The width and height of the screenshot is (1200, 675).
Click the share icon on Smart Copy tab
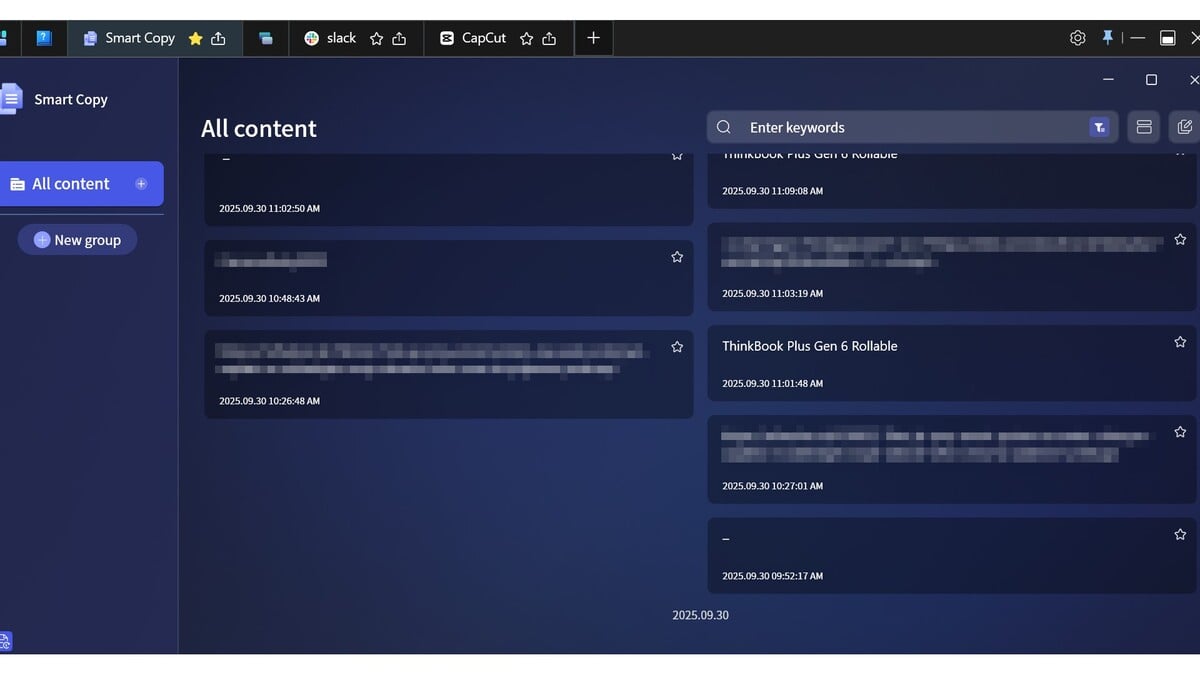tap(218, 38)
